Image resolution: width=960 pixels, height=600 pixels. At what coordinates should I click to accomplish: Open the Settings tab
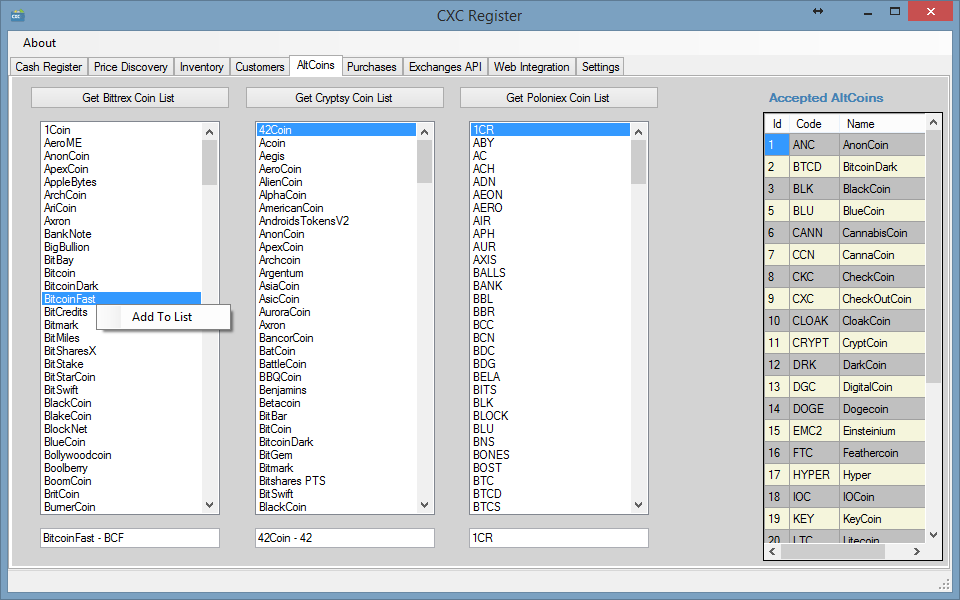tap(600, 67)
